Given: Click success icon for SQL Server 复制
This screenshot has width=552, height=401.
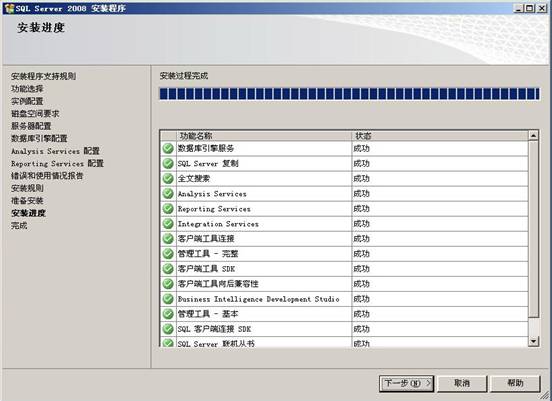Looking at the screenshot, I should (x=168, y=163).
